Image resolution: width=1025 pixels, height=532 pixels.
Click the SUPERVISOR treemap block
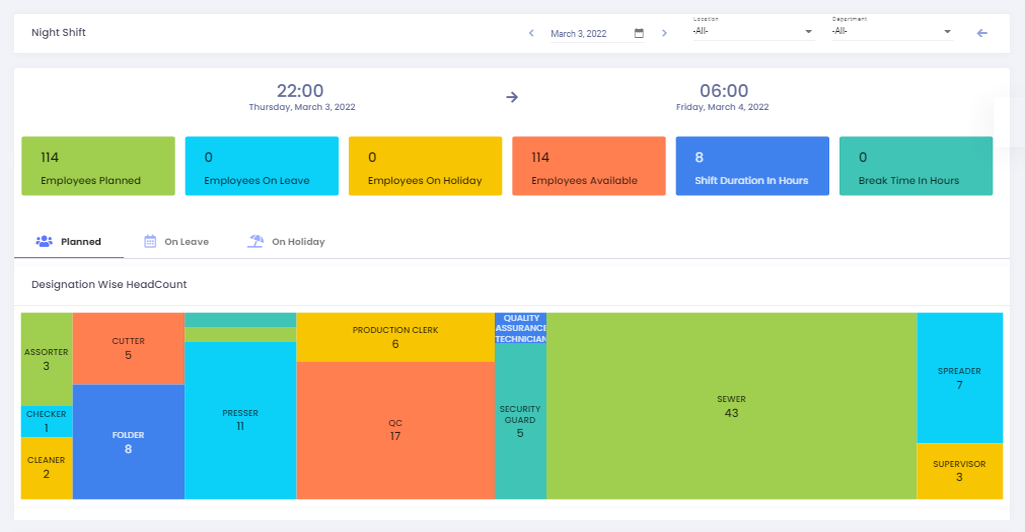point(960,471)
